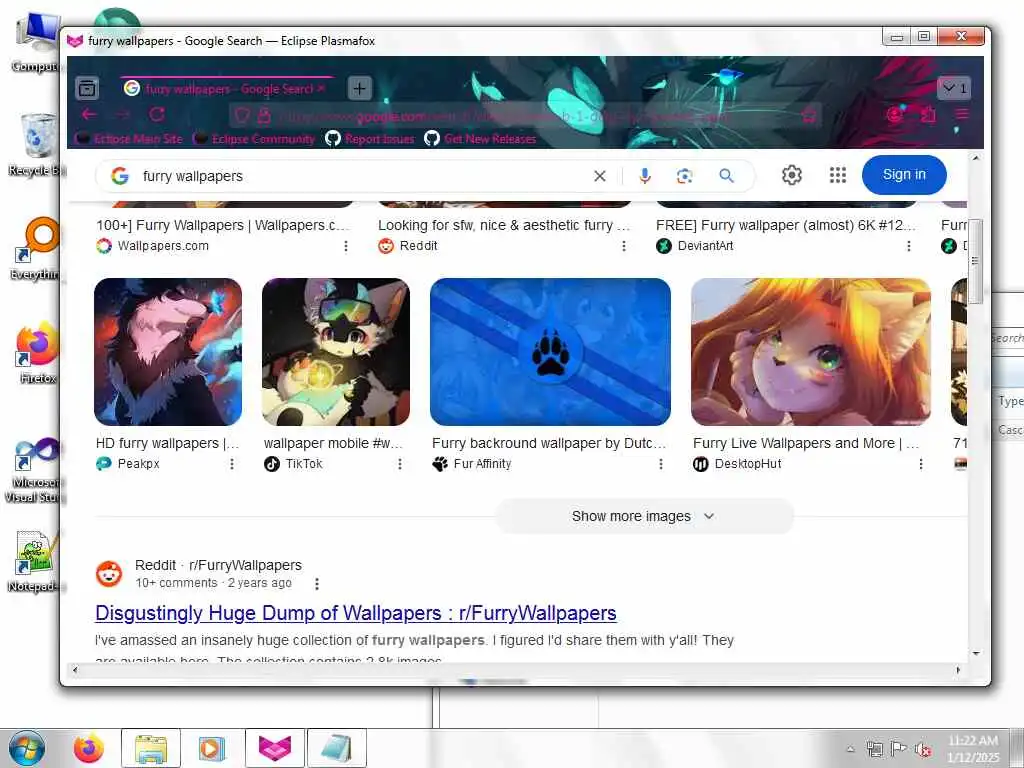Click Looking for sfw, nice aesthetic furry title
Image resolution: width=1024 pixels, height=768 pixels.
pos(504,225)
